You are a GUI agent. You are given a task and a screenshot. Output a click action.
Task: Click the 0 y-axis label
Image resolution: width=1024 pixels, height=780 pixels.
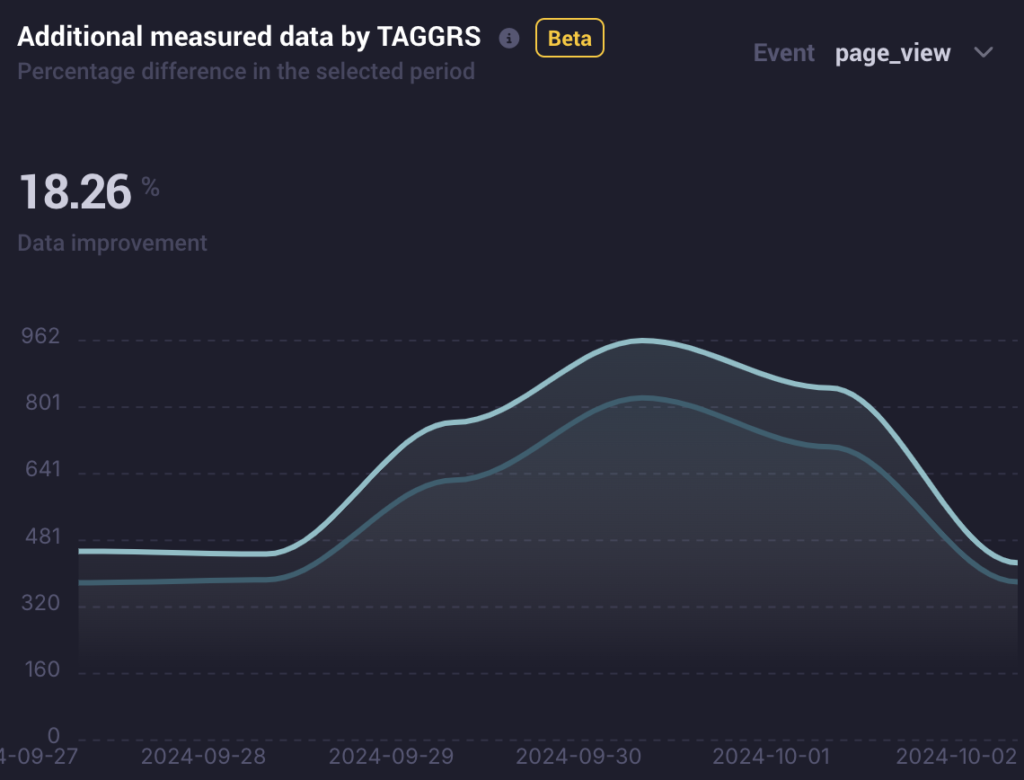pyautogui.click(x=54, y=736)
